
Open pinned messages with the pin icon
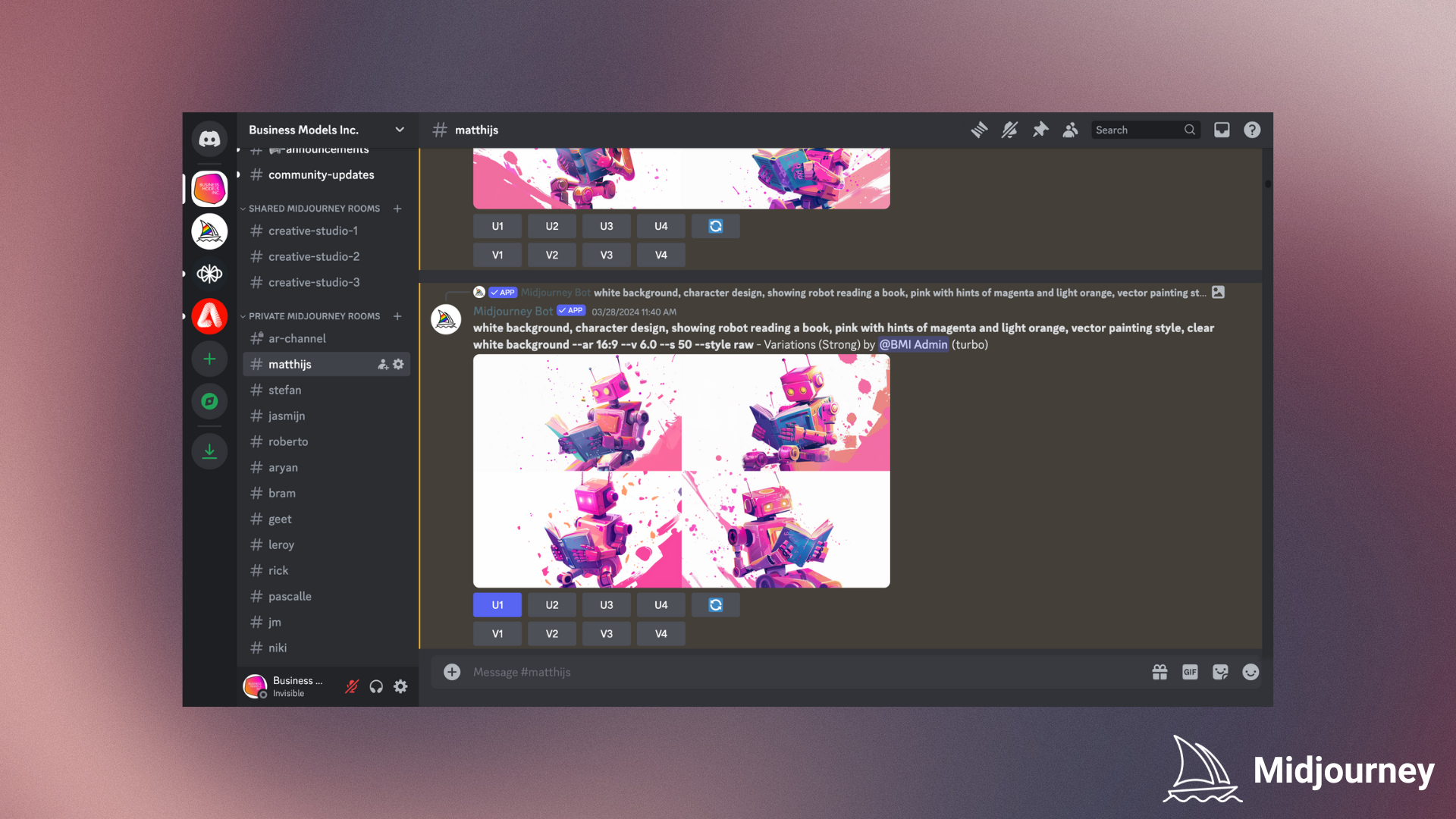point(1040,130)
